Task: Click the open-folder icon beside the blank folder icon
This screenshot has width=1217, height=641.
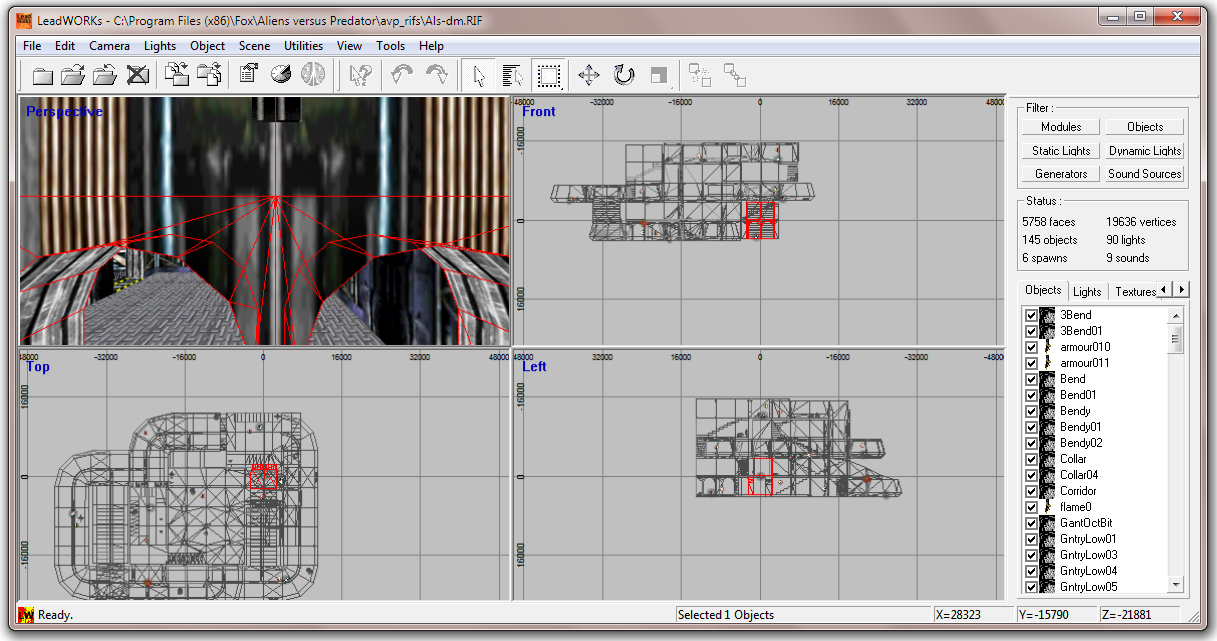Action: pyautogui.click(x=72, y=75)
